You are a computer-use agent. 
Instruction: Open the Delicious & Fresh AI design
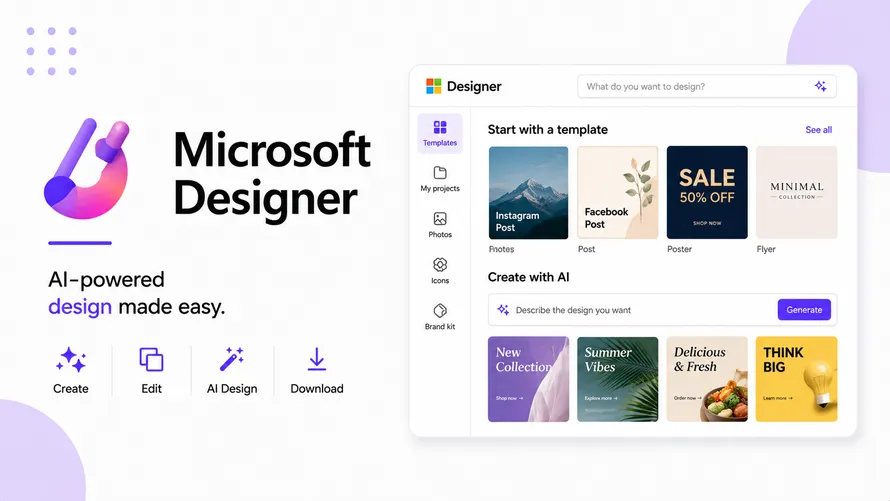[707, 379]
